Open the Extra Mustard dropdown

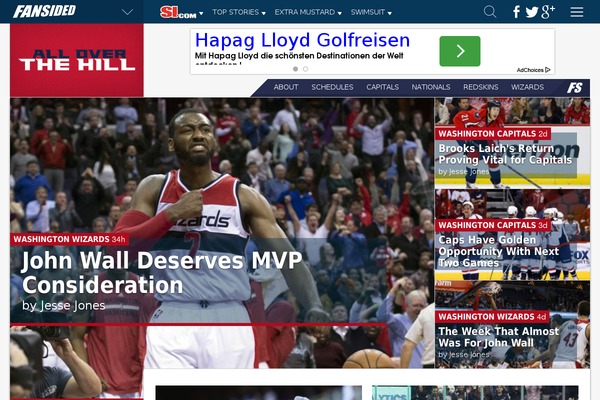pyautogui.click(x=308, y=12)
